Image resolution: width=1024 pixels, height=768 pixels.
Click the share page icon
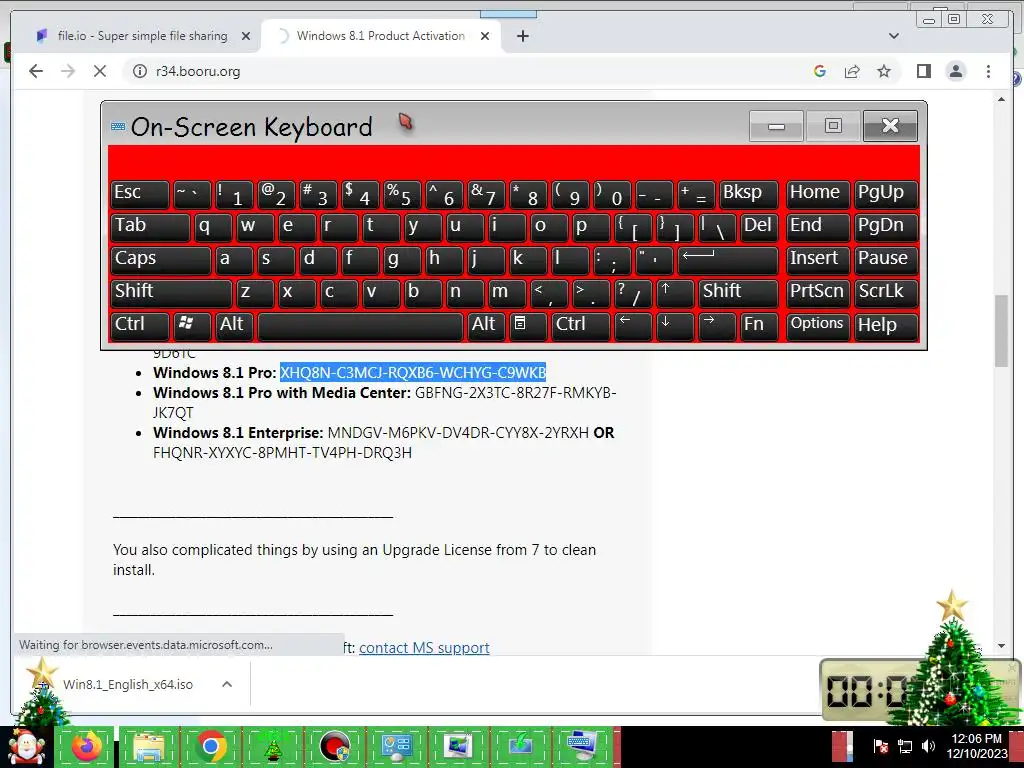tap(852, 71)
